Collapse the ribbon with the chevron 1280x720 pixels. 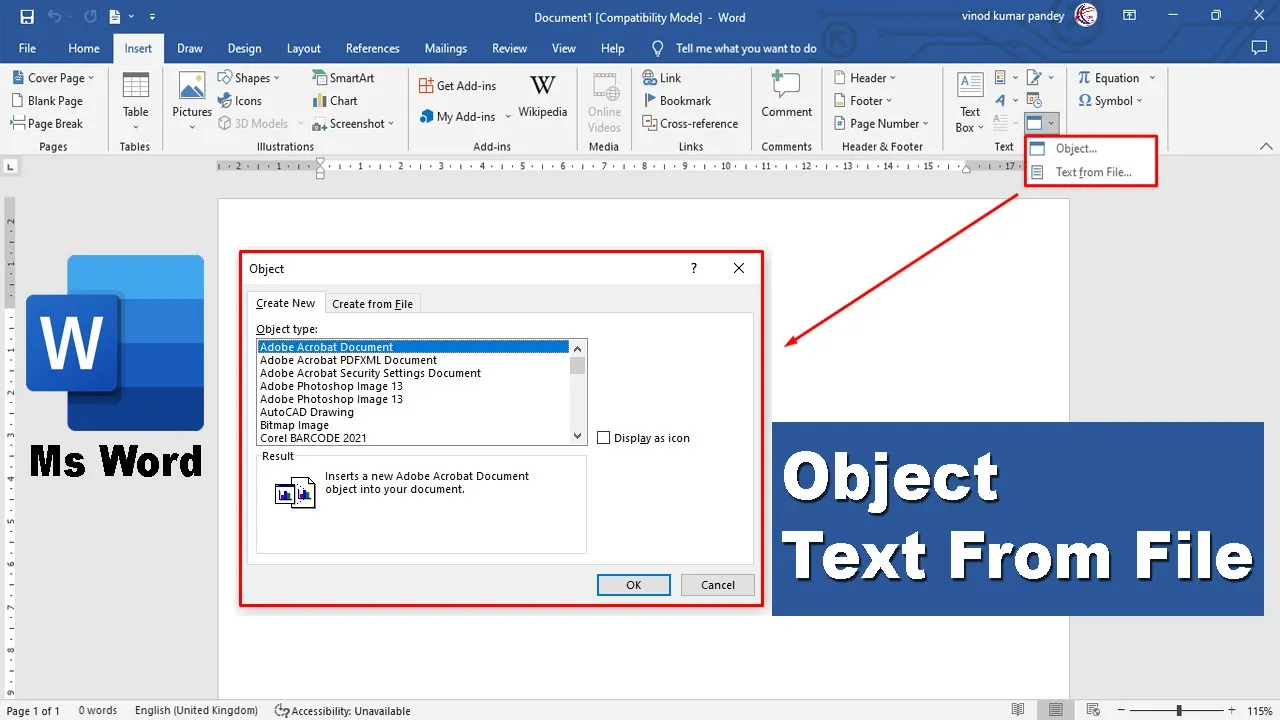(1267, 147)
